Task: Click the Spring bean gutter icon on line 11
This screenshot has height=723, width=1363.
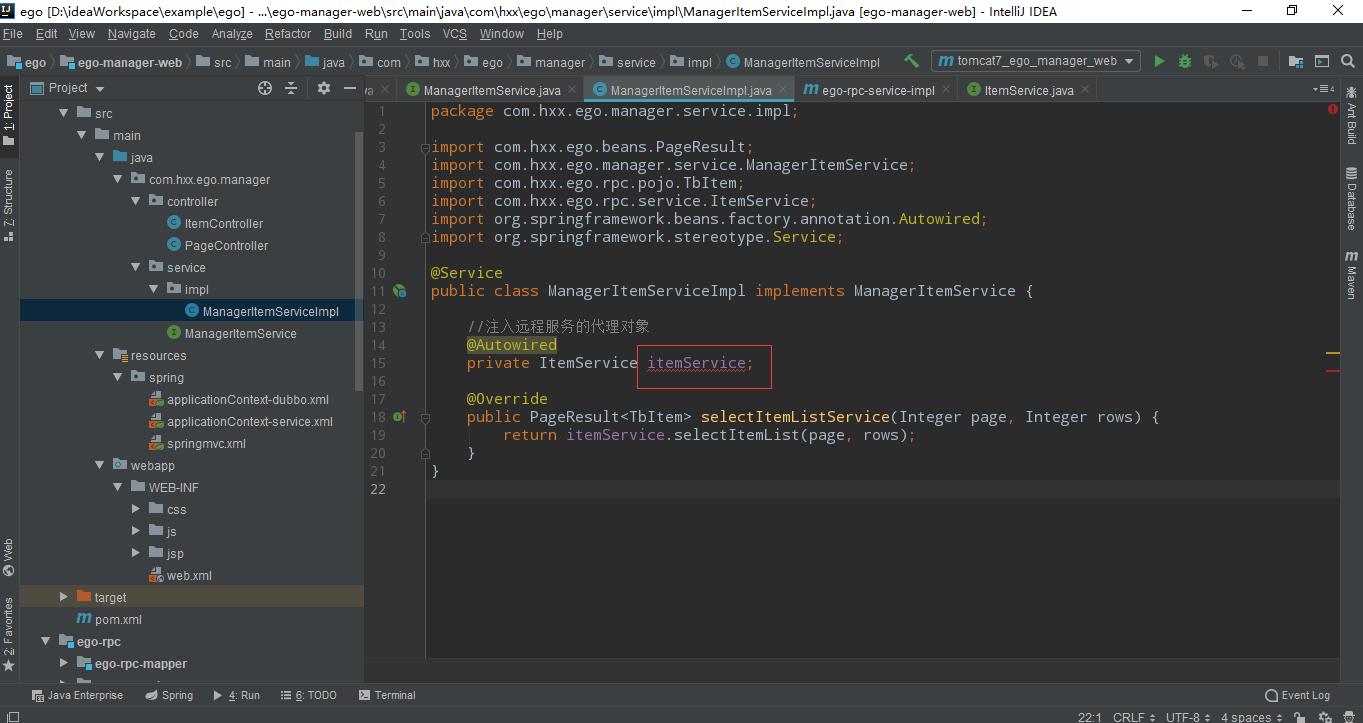Action: pyautogui.click(x=399, y=291)
